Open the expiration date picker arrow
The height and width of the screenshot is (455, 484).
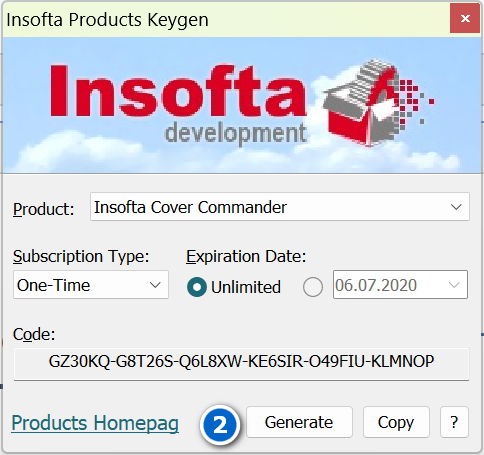[454, 285]
